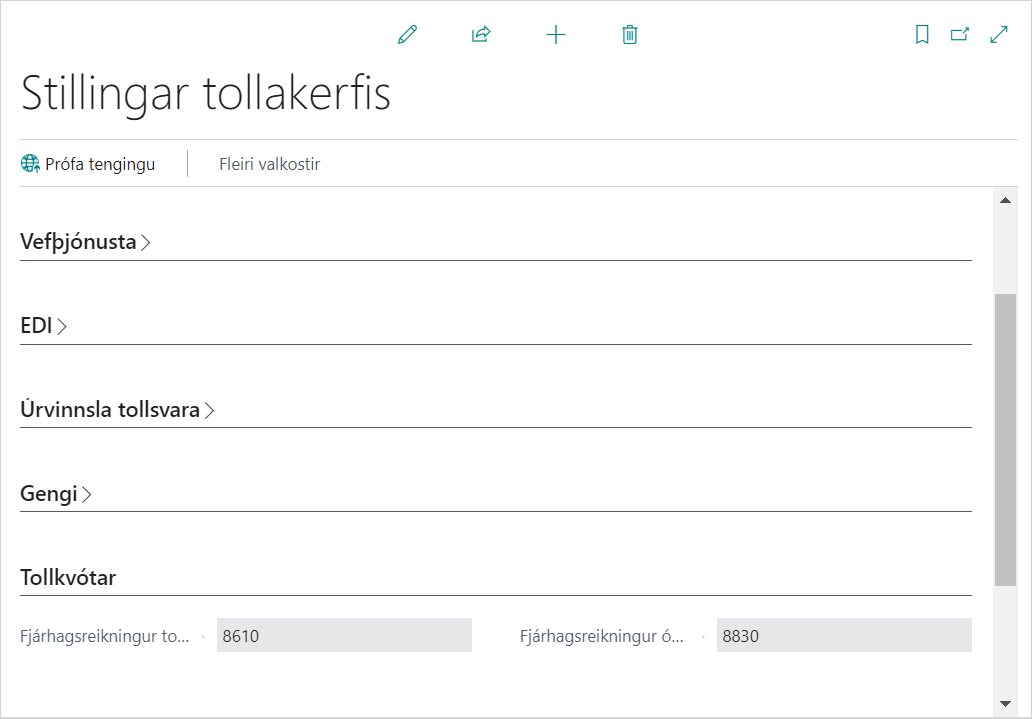Expand the Gengi section
Screen dimensions: 1032x719
56,494
